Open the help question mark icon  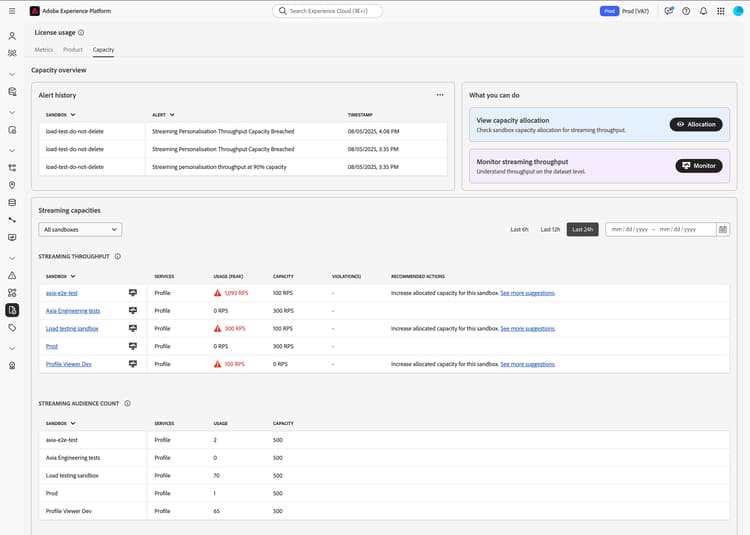coord(686,11)
